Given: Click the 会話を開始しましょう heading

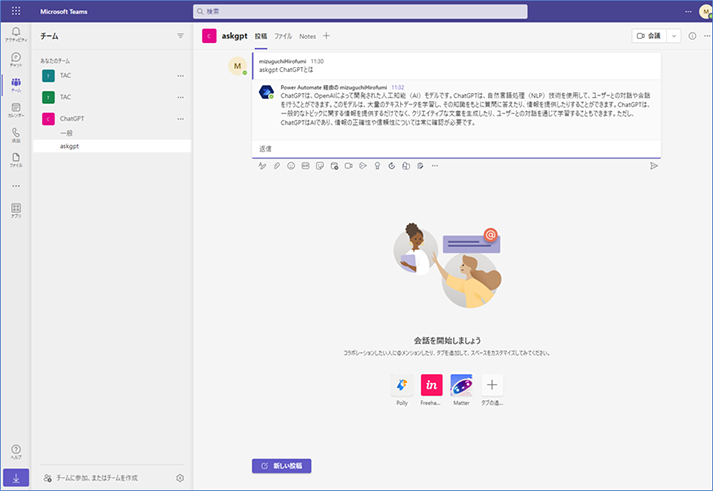Looking at the screenshot, I should pos(447,341).
